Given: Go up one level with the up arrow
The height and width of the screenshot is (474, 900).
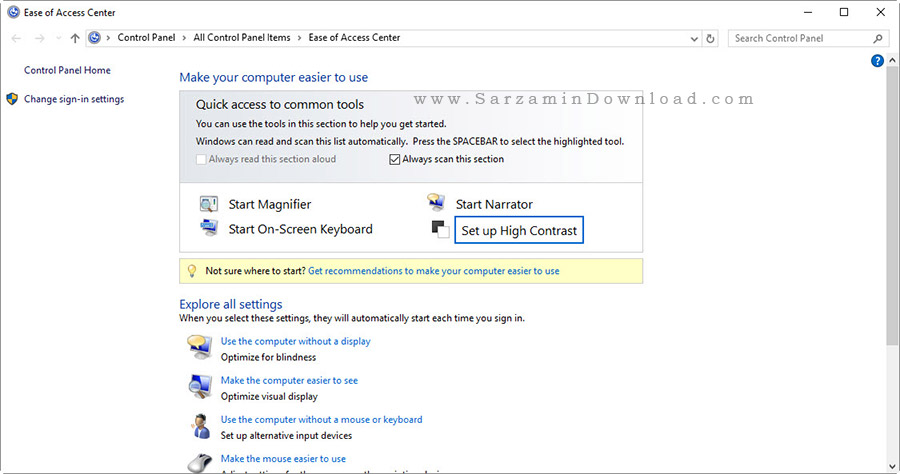Looking at the screenshot, I should pyautogui.click(x=75, y=38).
